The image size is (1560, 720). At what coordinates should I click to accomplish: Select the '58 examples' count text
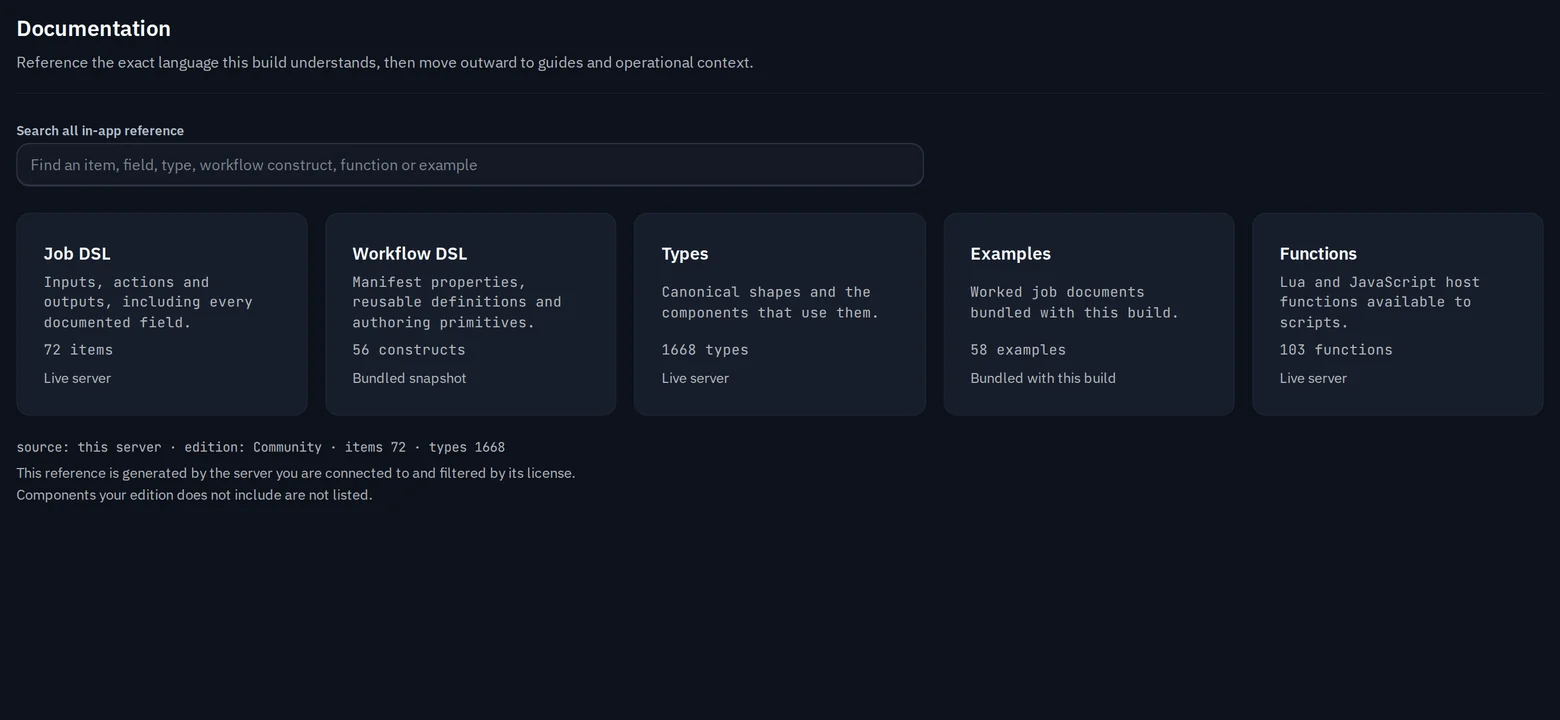click(1018, 350)
